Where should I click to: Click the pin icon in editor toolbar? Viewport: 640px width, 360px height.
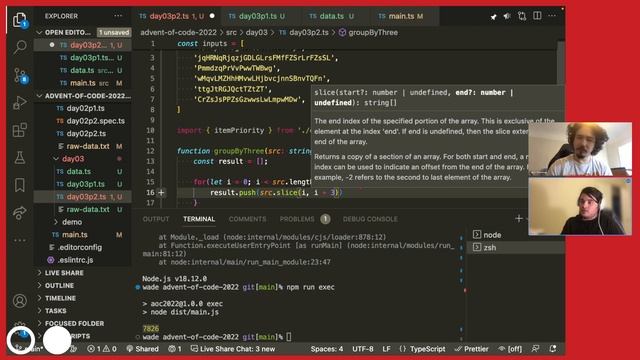click(493, 16)
